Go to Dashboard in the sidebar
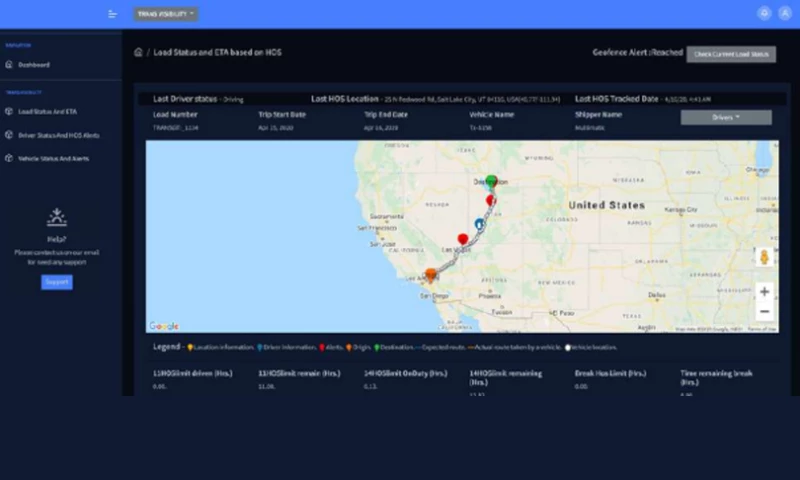This screenshot has height=480, width=800. [x=34, y=65]
